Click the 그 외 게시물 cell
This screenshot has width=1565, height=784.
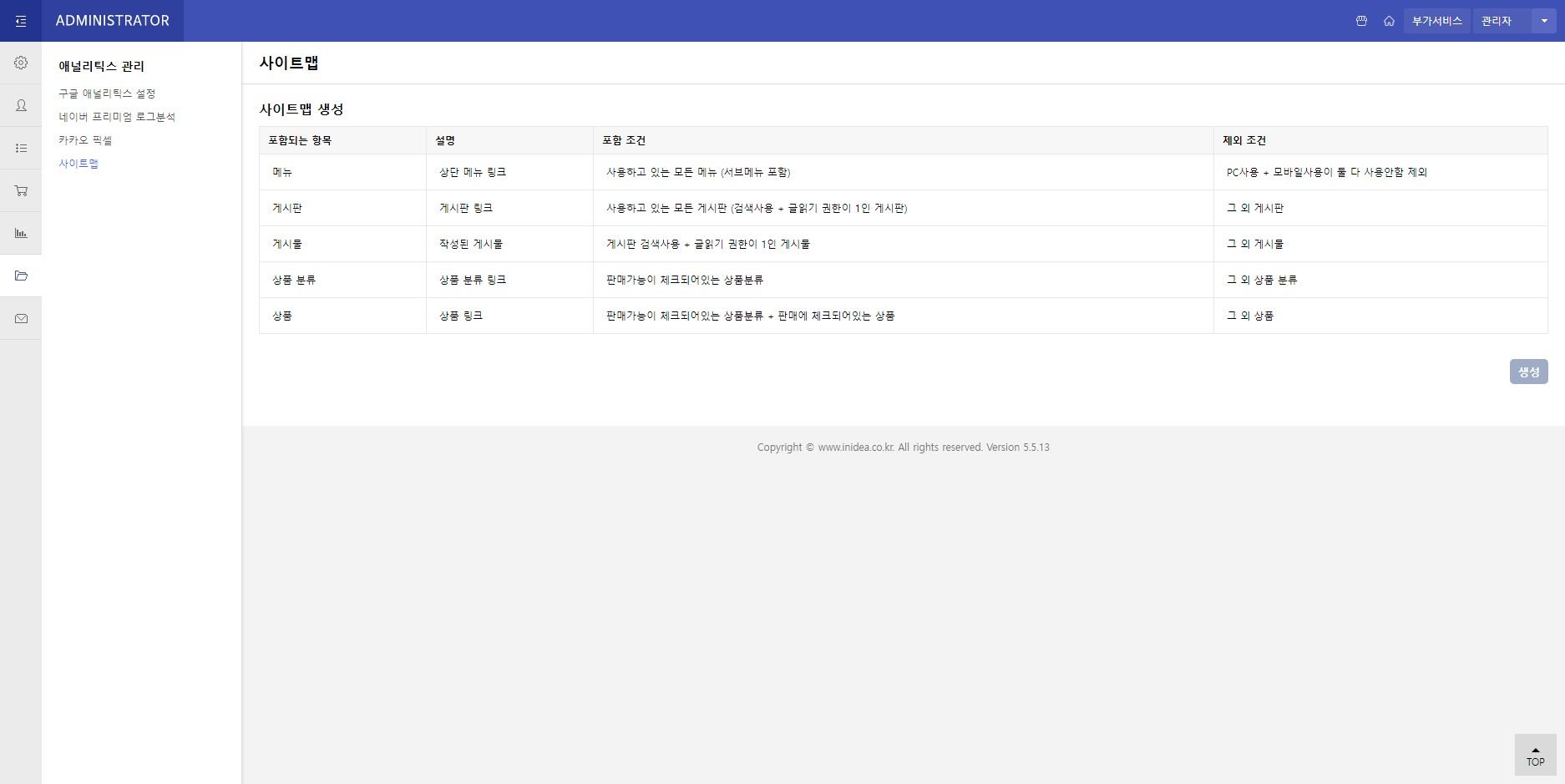[1380, 244]
